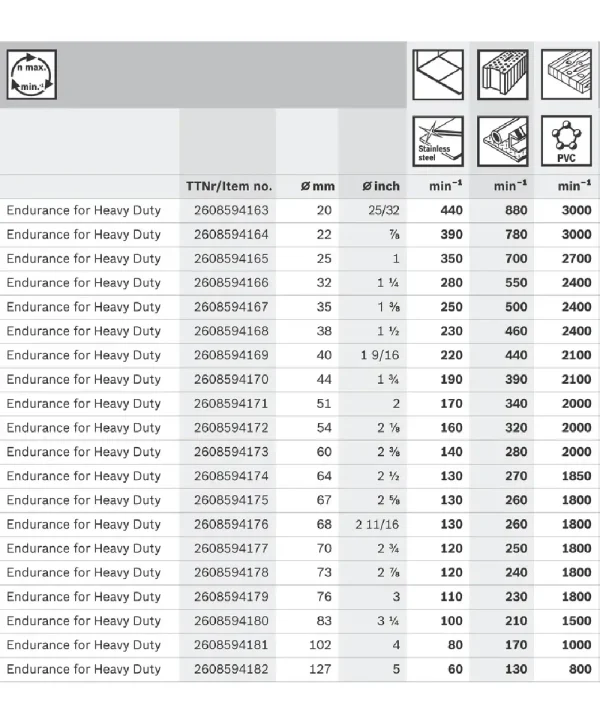Click the wood board with nails icon
Image resolution: width=600 pixels, height=720 pixels.
(566, 74)
